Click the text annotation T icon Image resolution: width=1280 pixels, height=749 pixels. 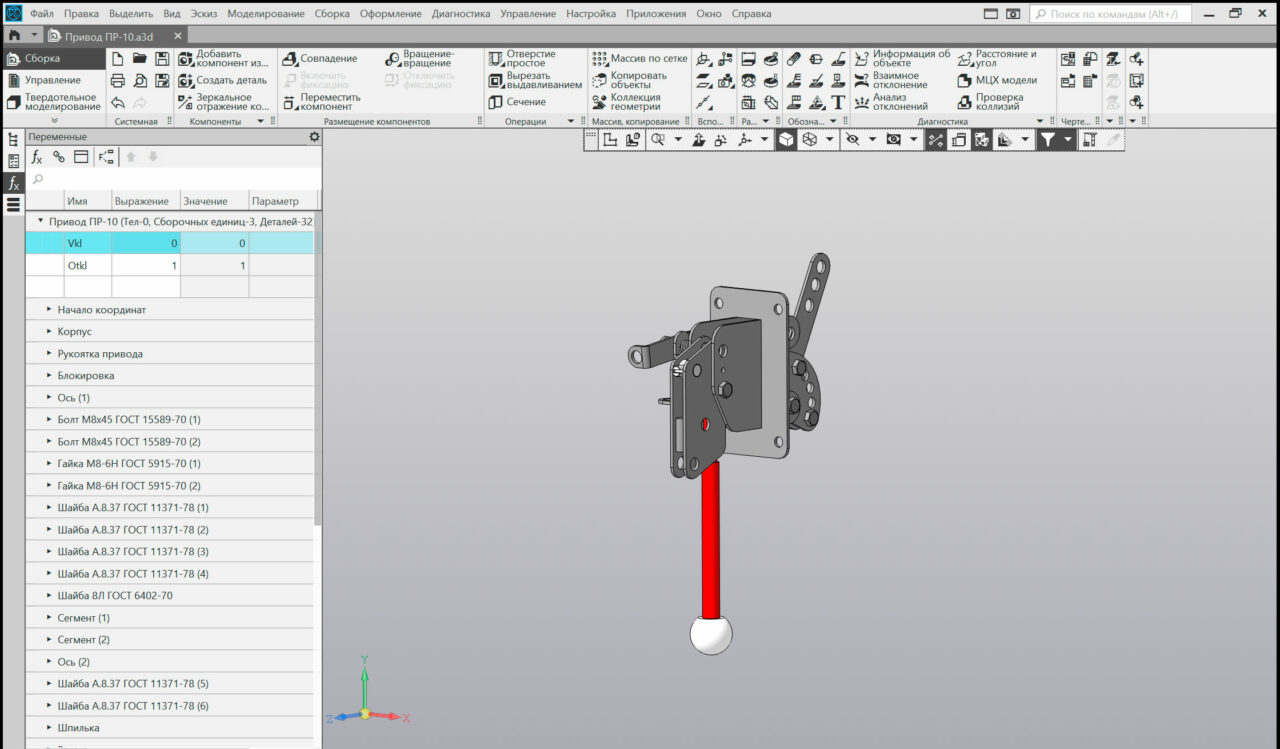(x=838, y=102)
